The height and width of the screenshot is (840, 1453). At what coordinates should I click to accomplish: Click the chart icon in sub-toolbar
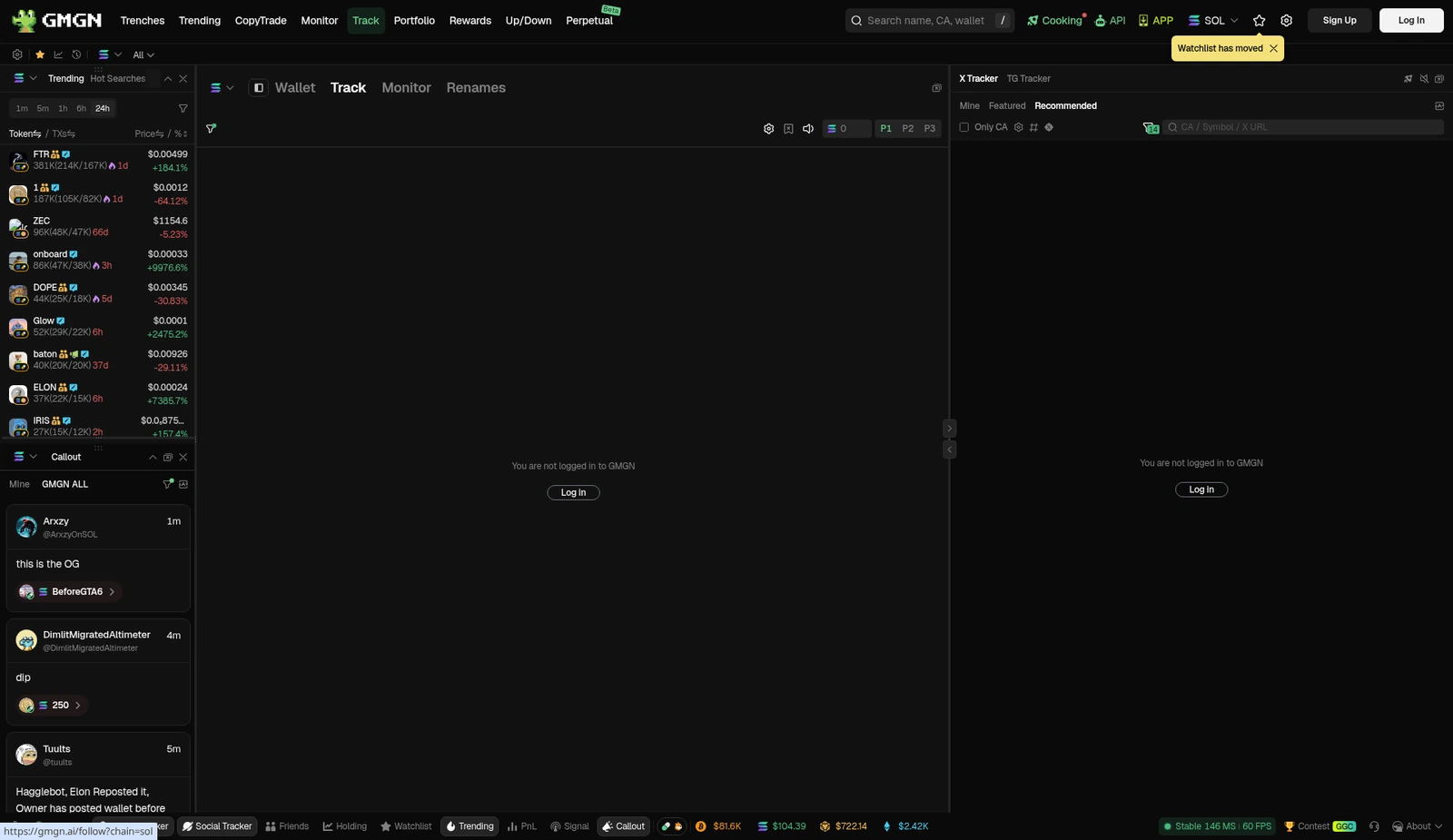[x=58, y=54]
